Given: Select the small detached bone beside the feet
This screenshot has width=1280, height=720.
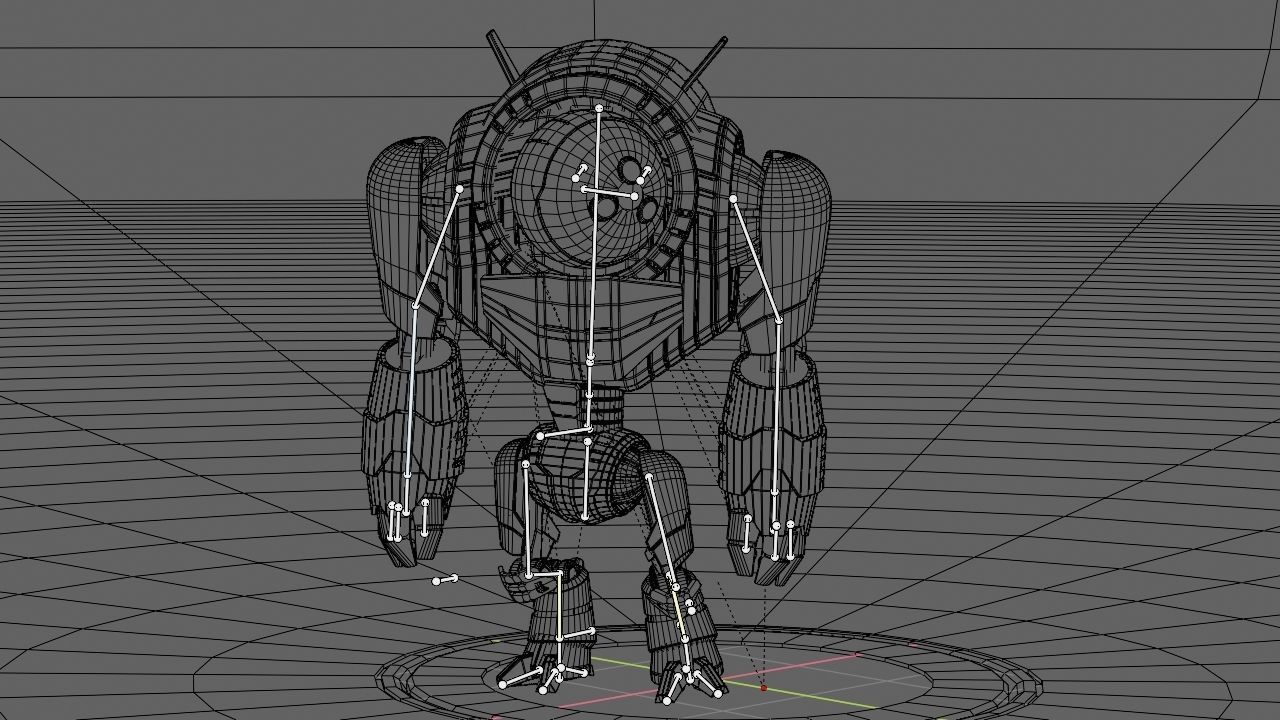Looking at the screenshot, I should click(x=446, y=579).
